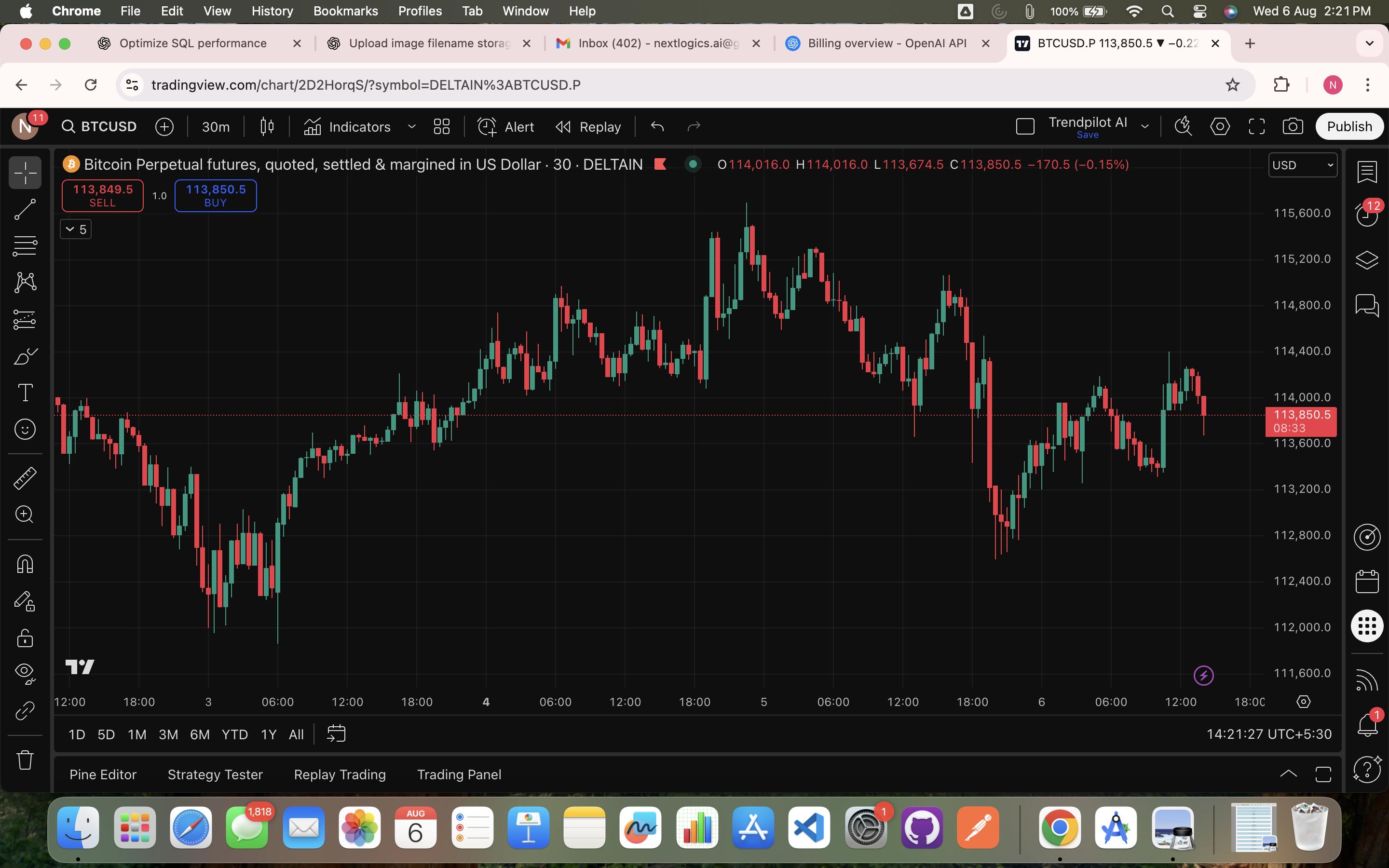Screen dimensions: 1389x868
Task: Open the Indicators favorites dropdown arrow
Action: [x=411, y=126]
